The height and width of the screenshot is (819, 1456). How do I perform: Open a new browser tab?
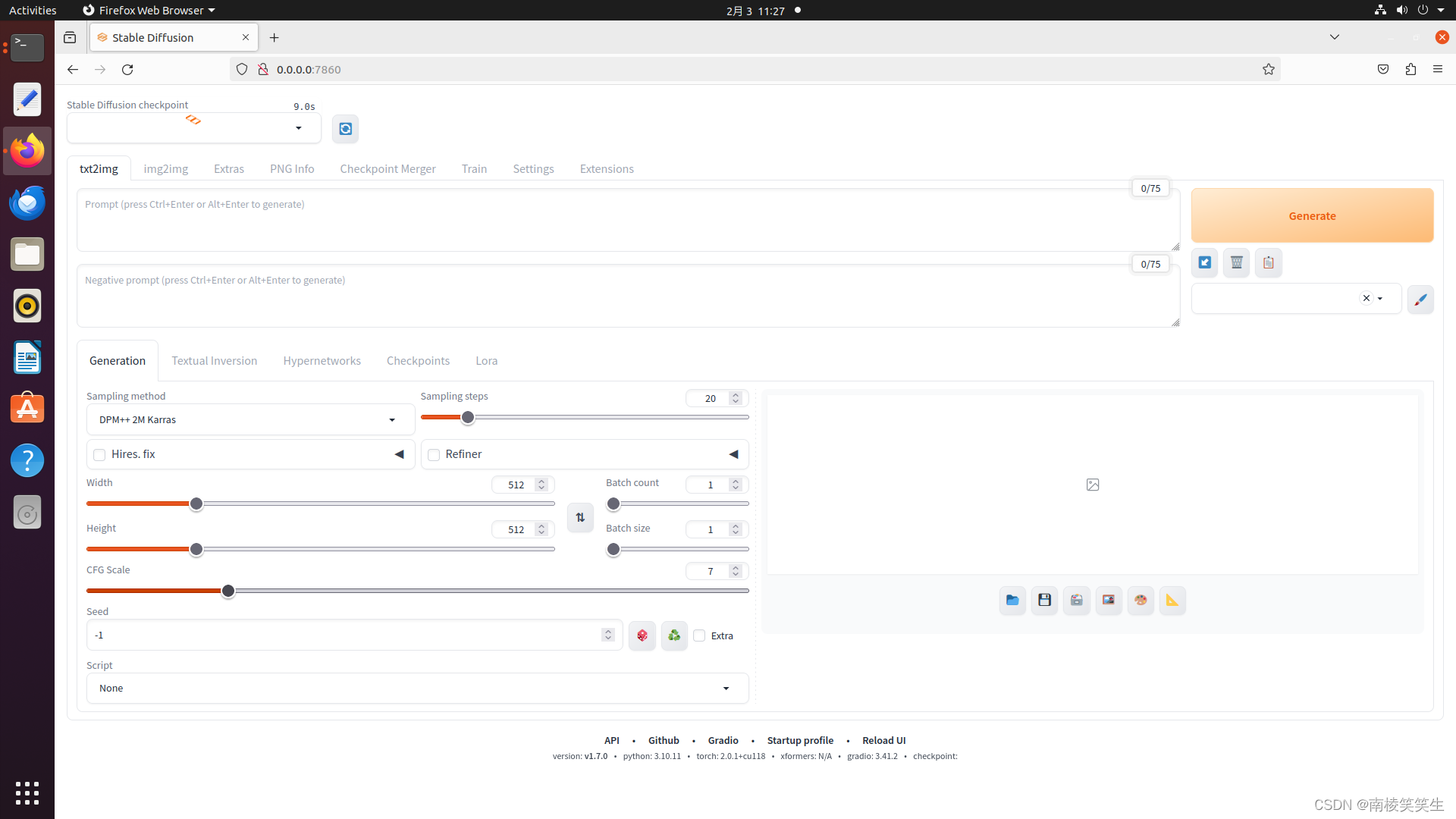275,37
